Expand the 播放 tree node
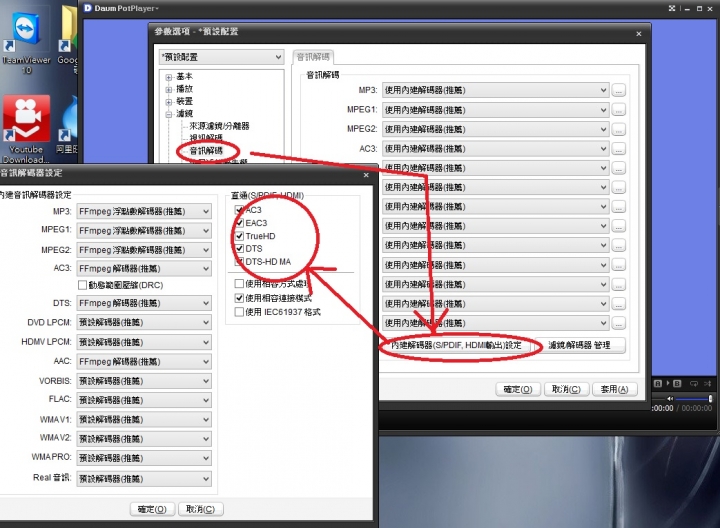This screenshot has height=528, width=720. coord(169,90)
